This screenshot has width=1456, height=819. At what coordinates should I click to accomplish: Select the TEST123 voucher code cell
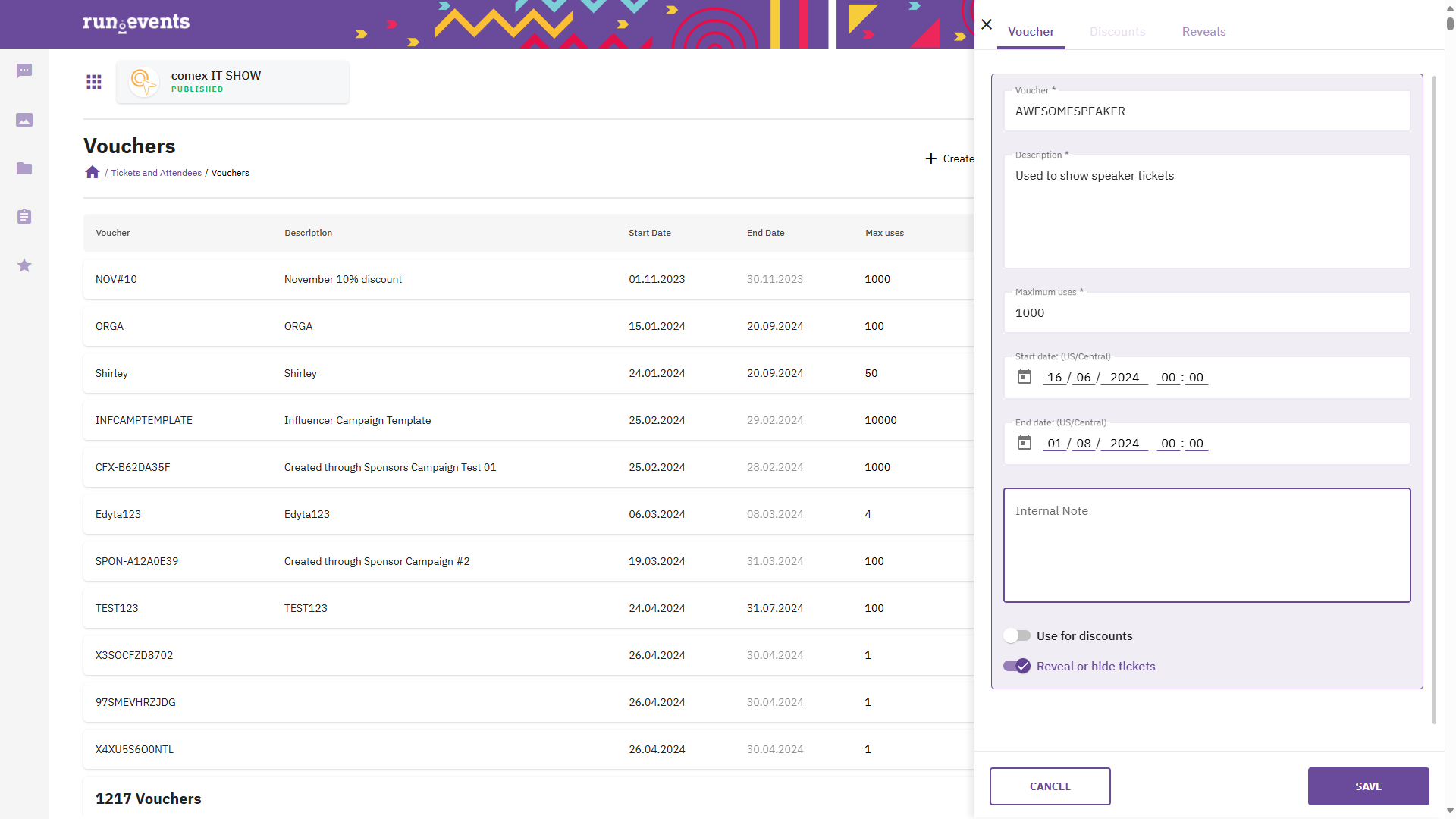(117, 608)
